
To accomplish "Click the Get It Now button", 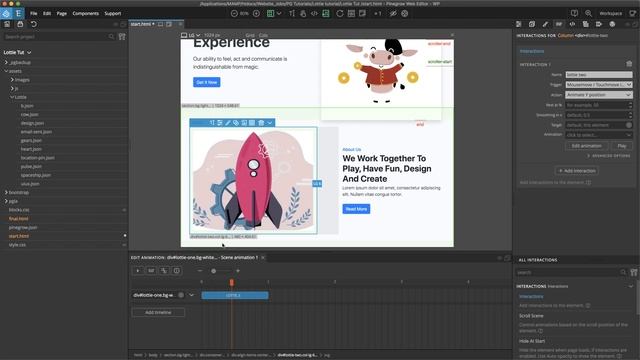I will 207,82.
